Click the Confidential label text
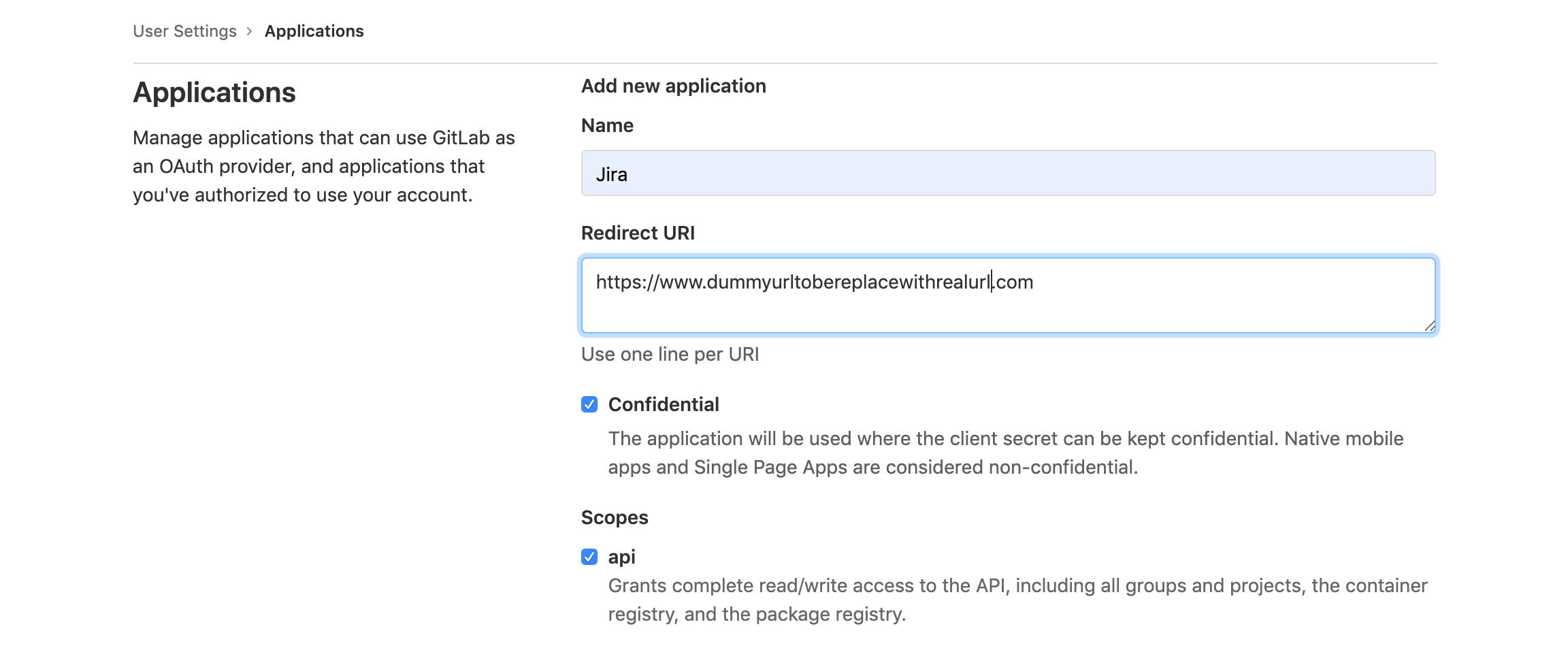Viewport: 1568px width, 650px height. click(663, 405)
